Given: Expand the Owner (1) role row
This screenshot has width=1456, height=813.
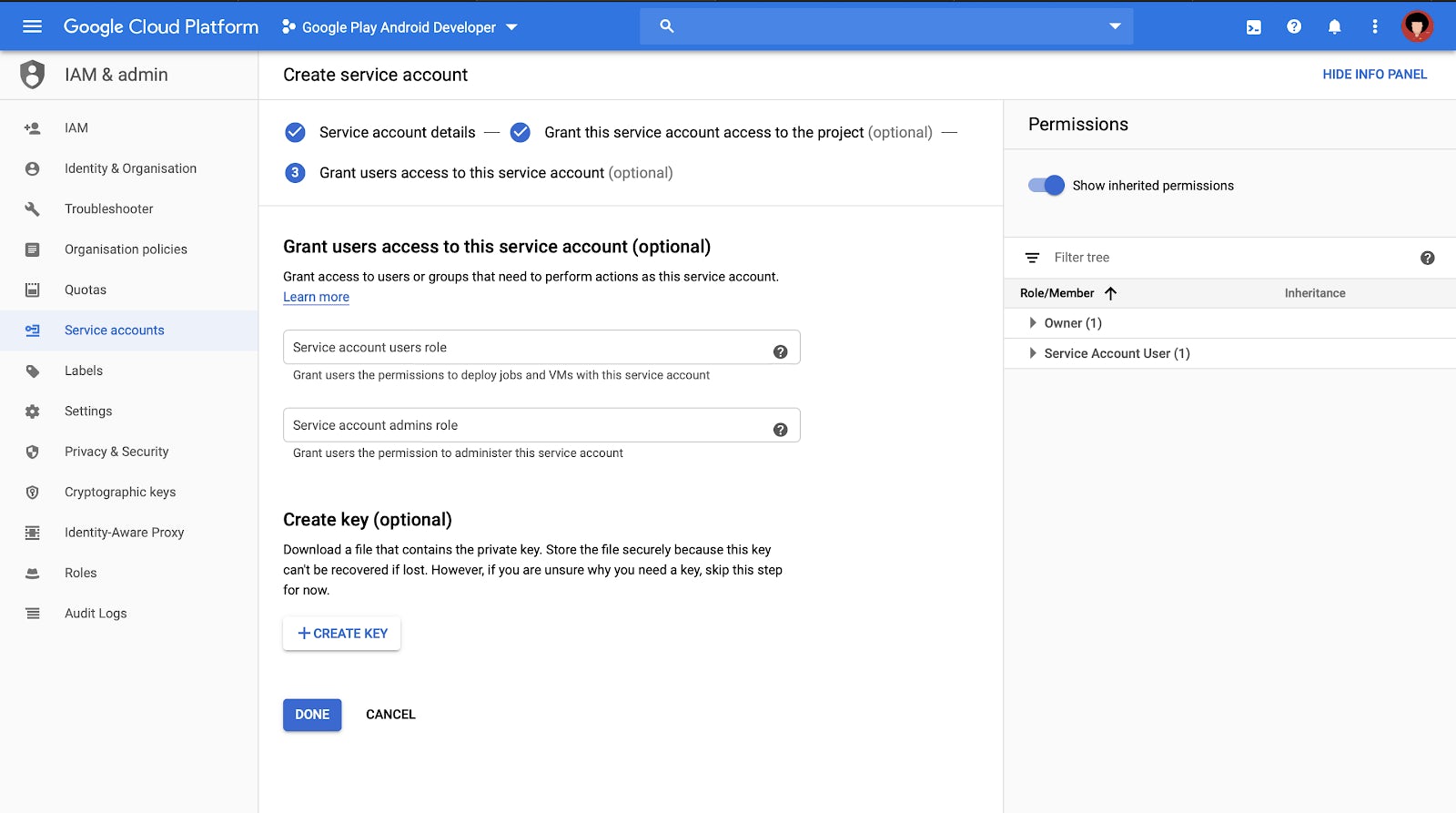Looking at the screenshot, I should click(1032, 323).
